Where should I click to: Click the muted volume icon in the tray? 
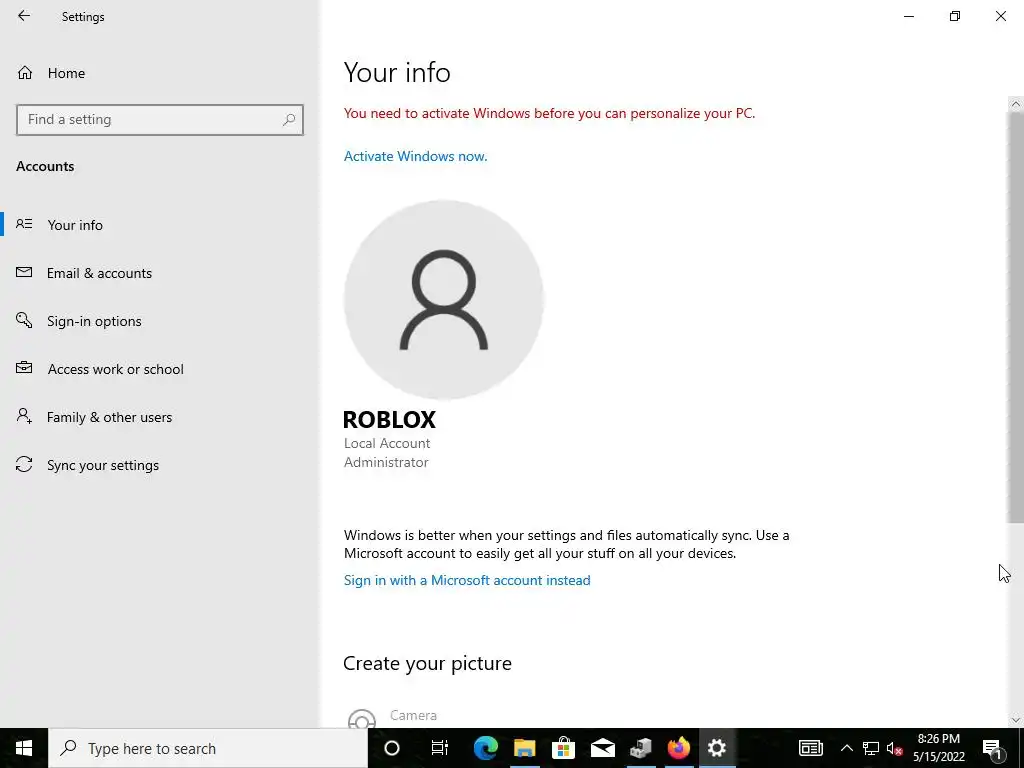[894, 748]
